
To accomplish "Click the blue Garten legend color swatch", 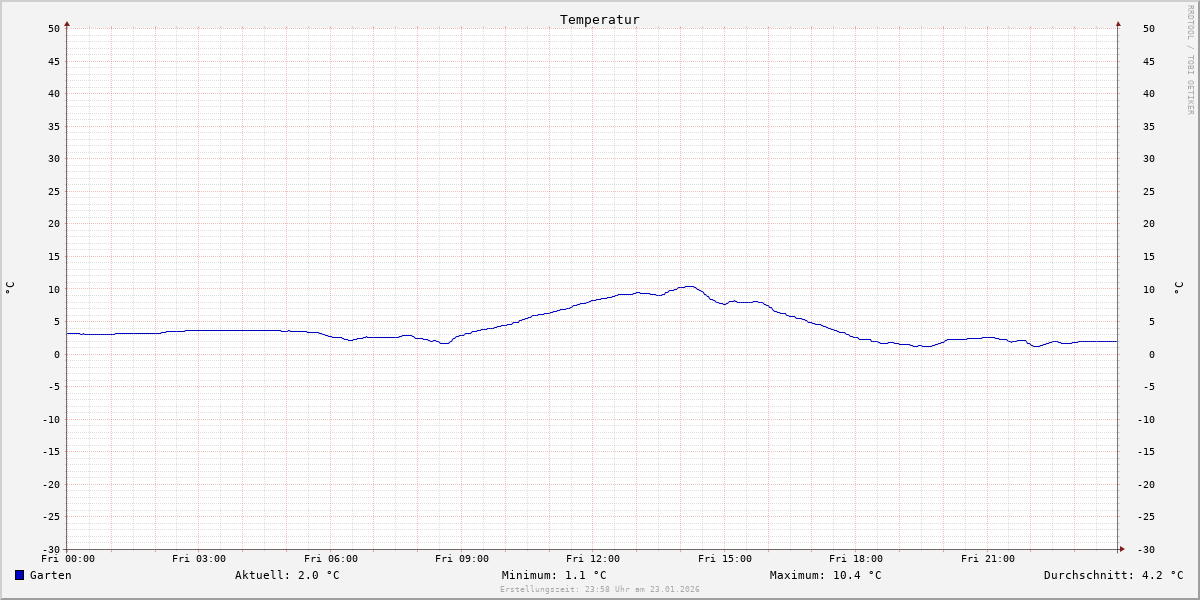I will pos(19,575).
